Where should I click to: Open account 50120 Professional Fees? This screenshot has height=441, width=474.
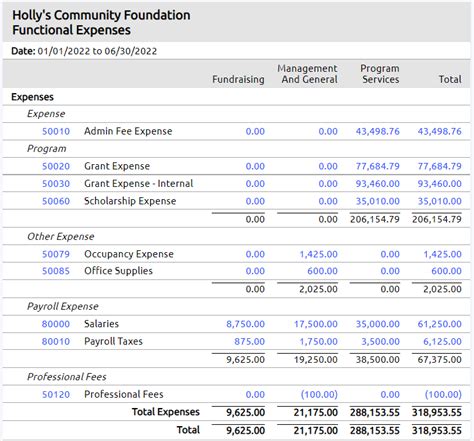pyautogui.click(x=56, y=395)
